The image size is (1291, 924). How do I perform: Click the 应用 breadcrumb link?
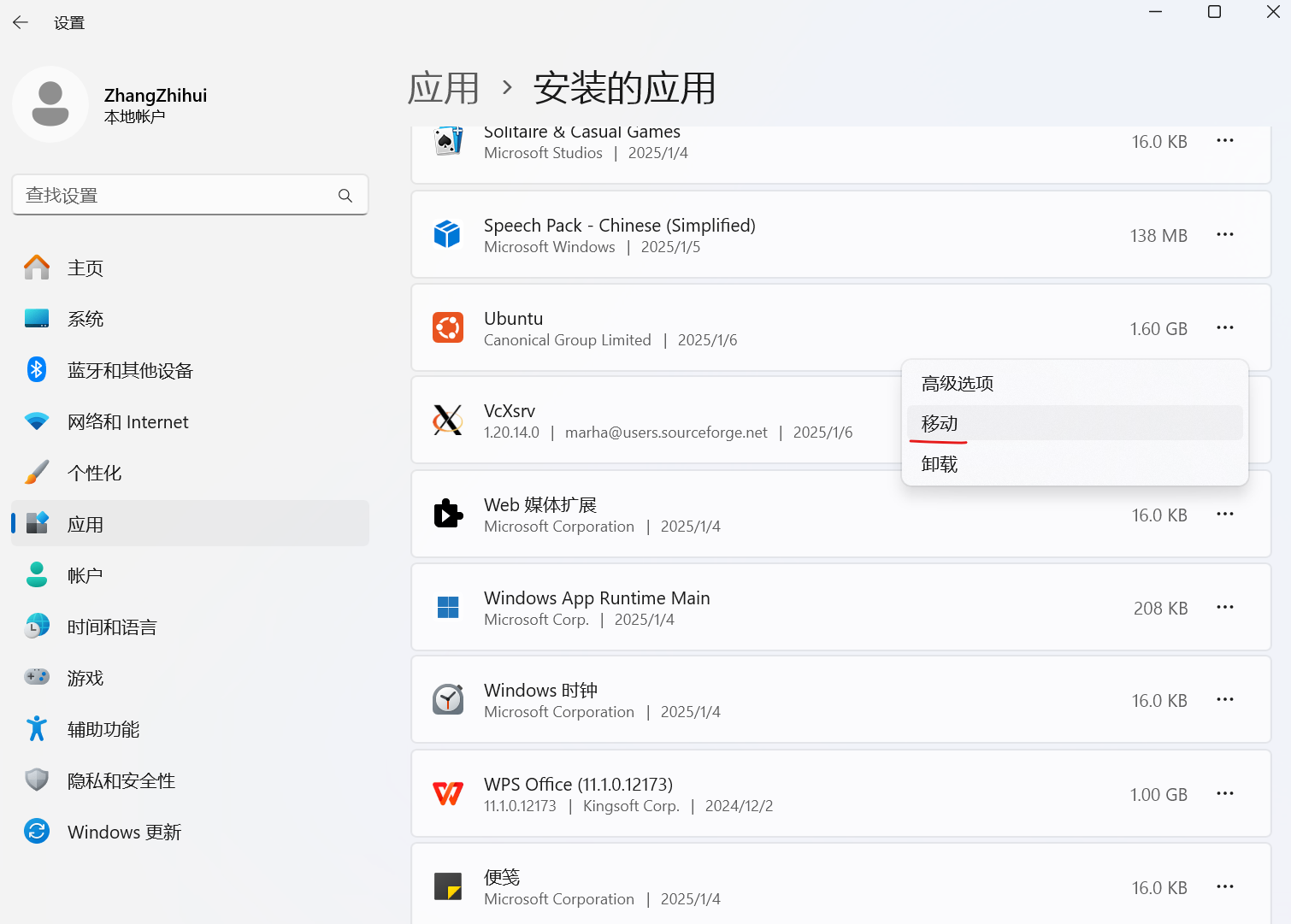pyautogui.click(x=443, y=88)
